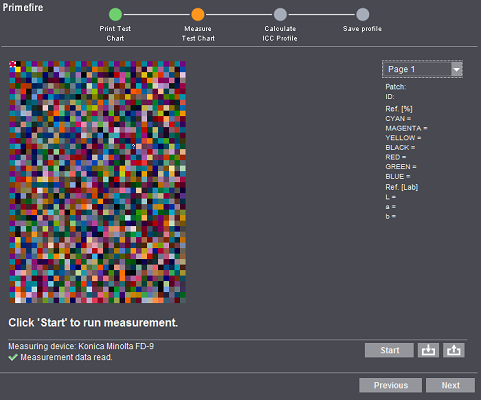This screenshot has width=481, height=400.
Task: Go to the Previous step
Action: coord(391,385)
